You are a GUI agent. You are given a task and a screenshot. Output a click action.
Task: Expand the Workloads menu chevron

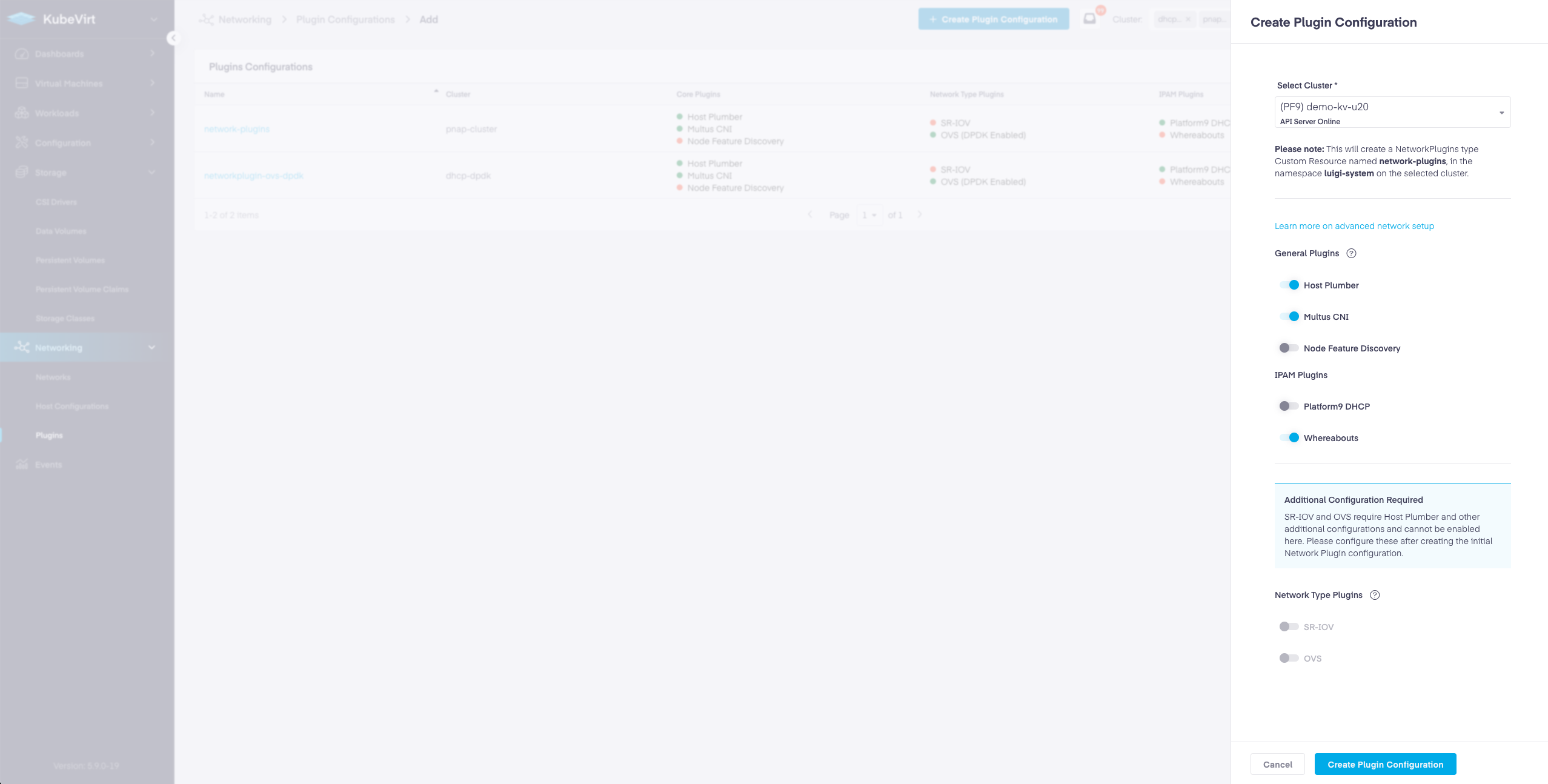coord(152,112)
